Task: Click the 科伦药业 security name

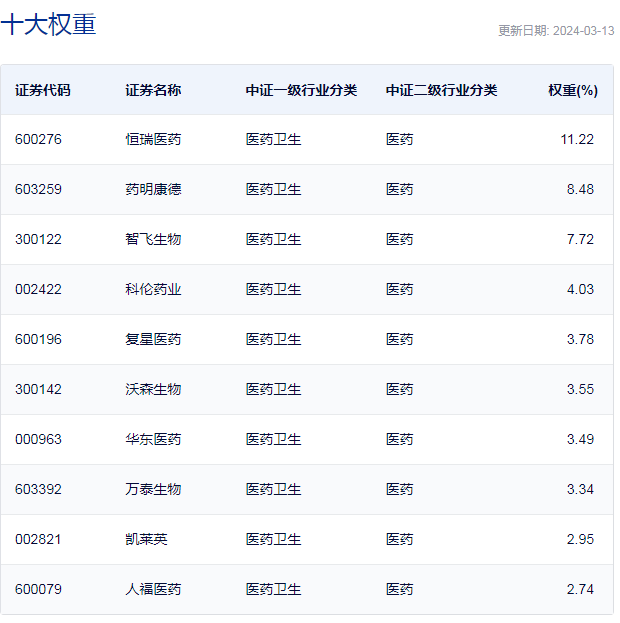Action: coord(153,289)
